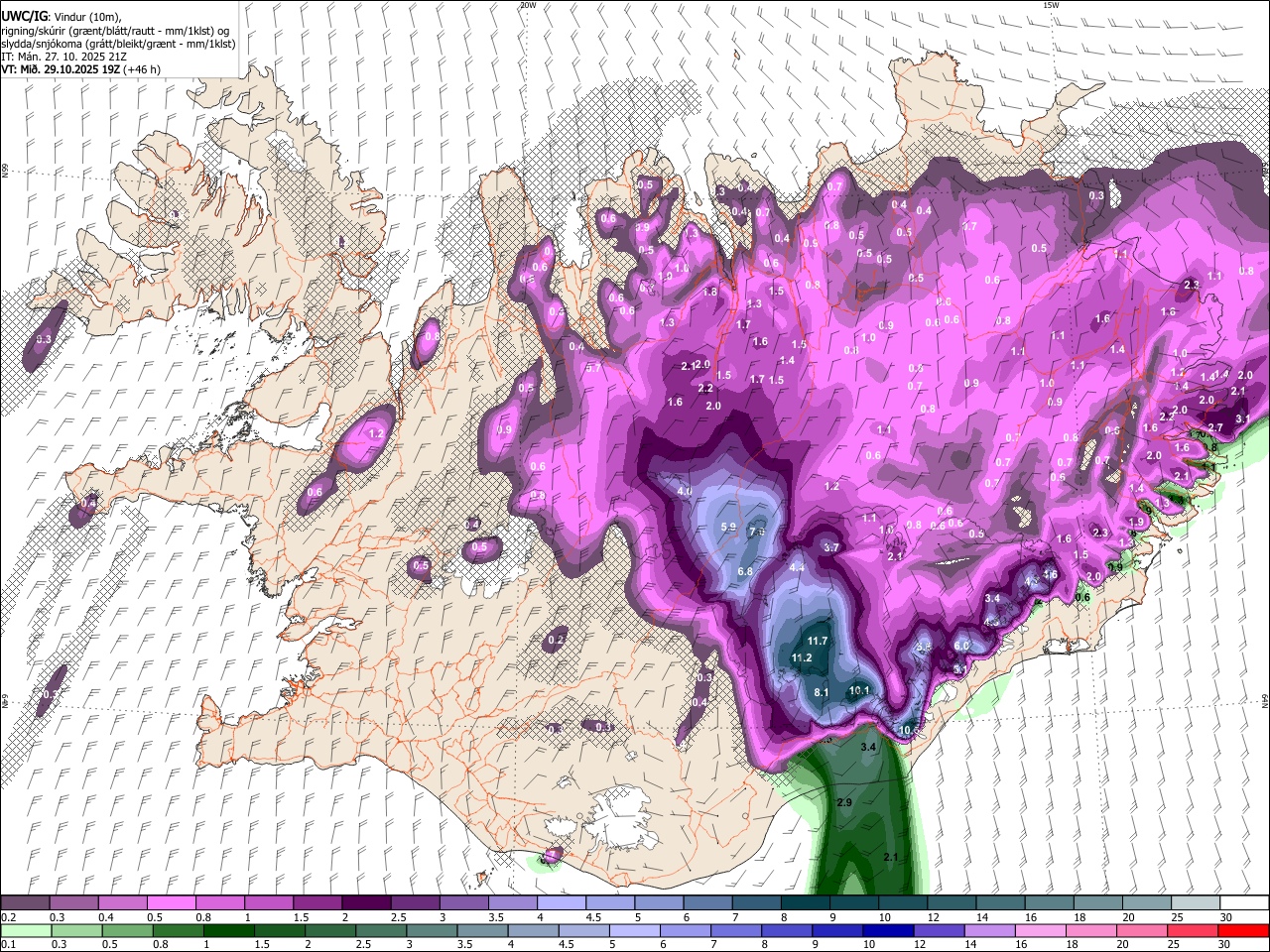Click the pink 0.5 swatch in upper snow legend
Screen dimensions: 1270x952
[x=171, y=903]
